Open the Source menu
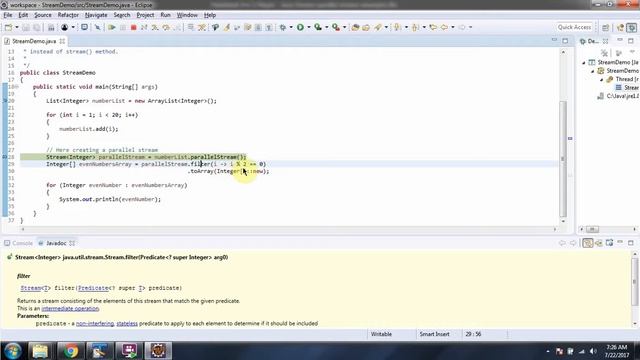This screenshot has height=360, width=640. 43,15
